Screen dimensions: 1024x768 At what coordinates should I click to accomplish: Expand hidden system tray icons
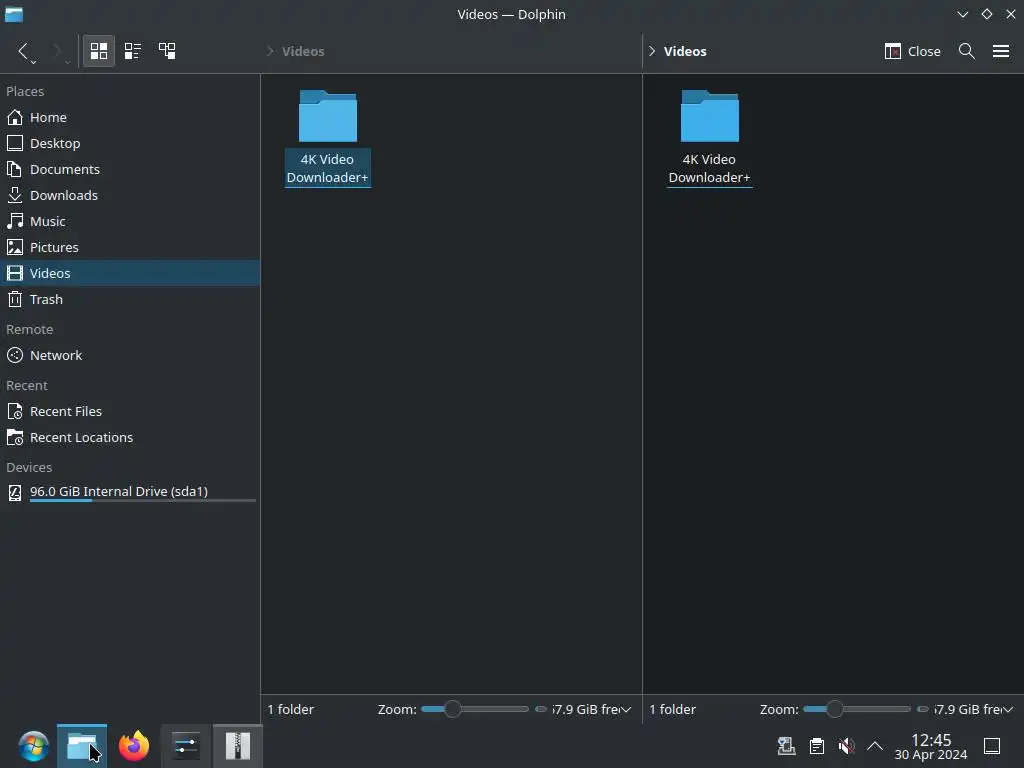pos(875,746)
